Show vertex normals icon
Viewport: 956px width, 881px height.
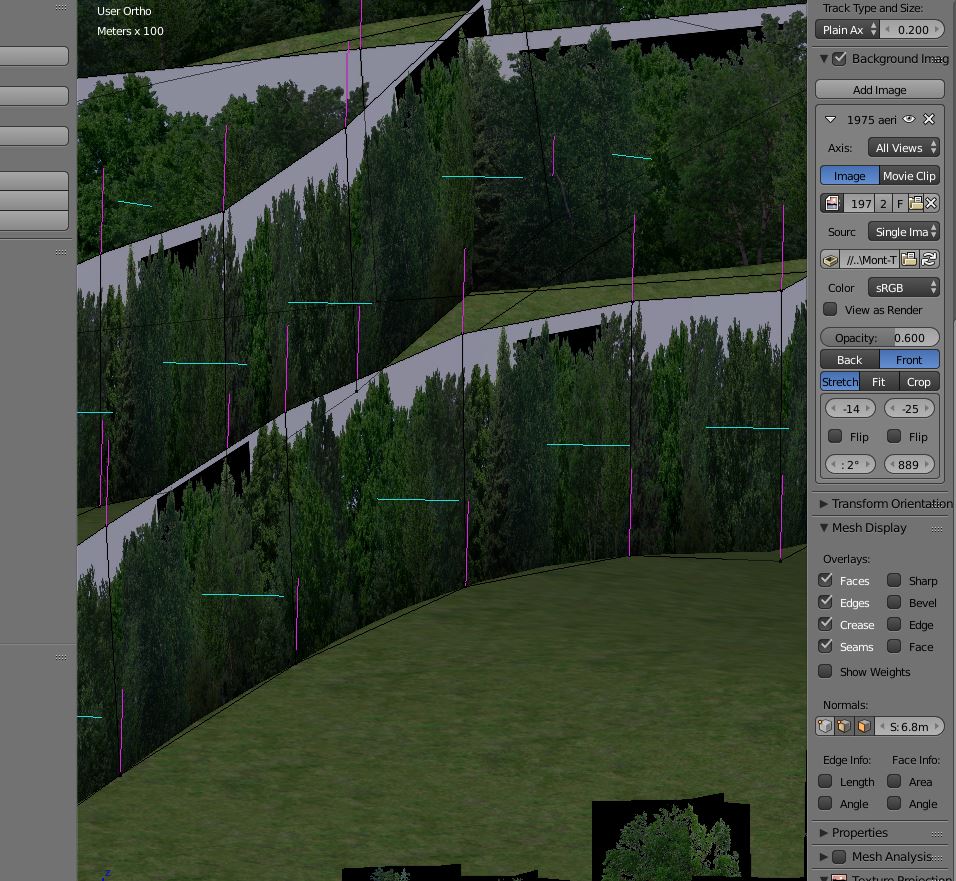pos(825,727)
